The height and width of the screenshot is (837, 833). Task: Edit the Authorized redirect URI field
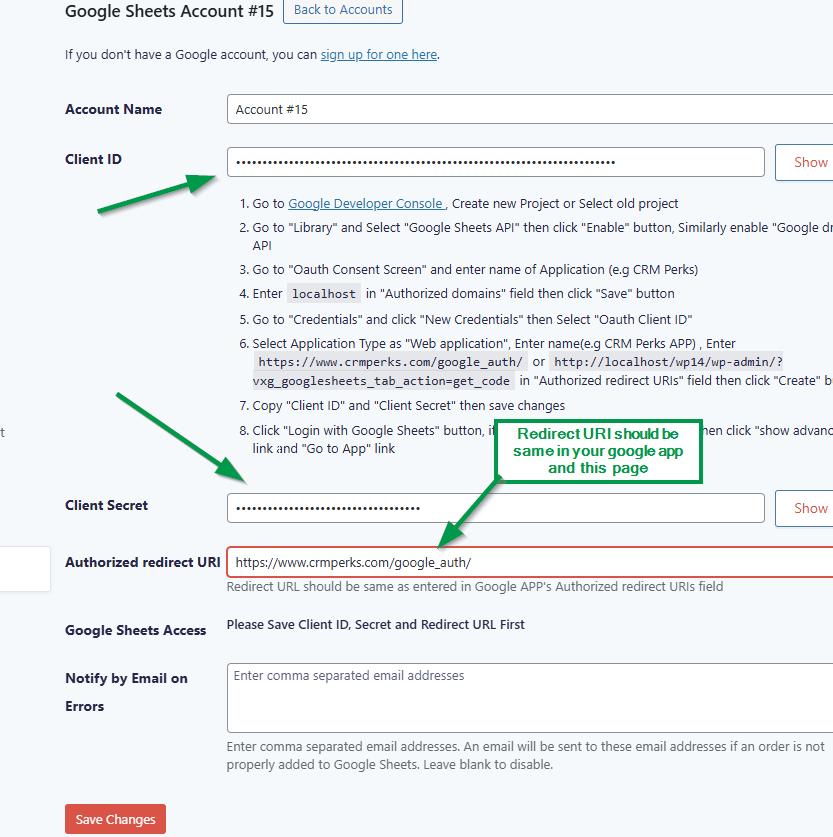(530, 562)
